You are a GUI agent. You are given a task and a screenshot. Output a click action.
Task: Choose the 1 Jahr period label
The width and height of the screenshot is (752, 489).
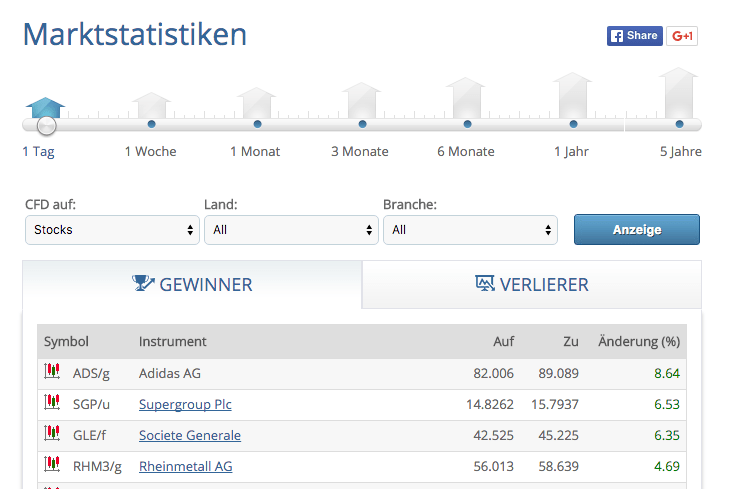click(x=571, y=151)
